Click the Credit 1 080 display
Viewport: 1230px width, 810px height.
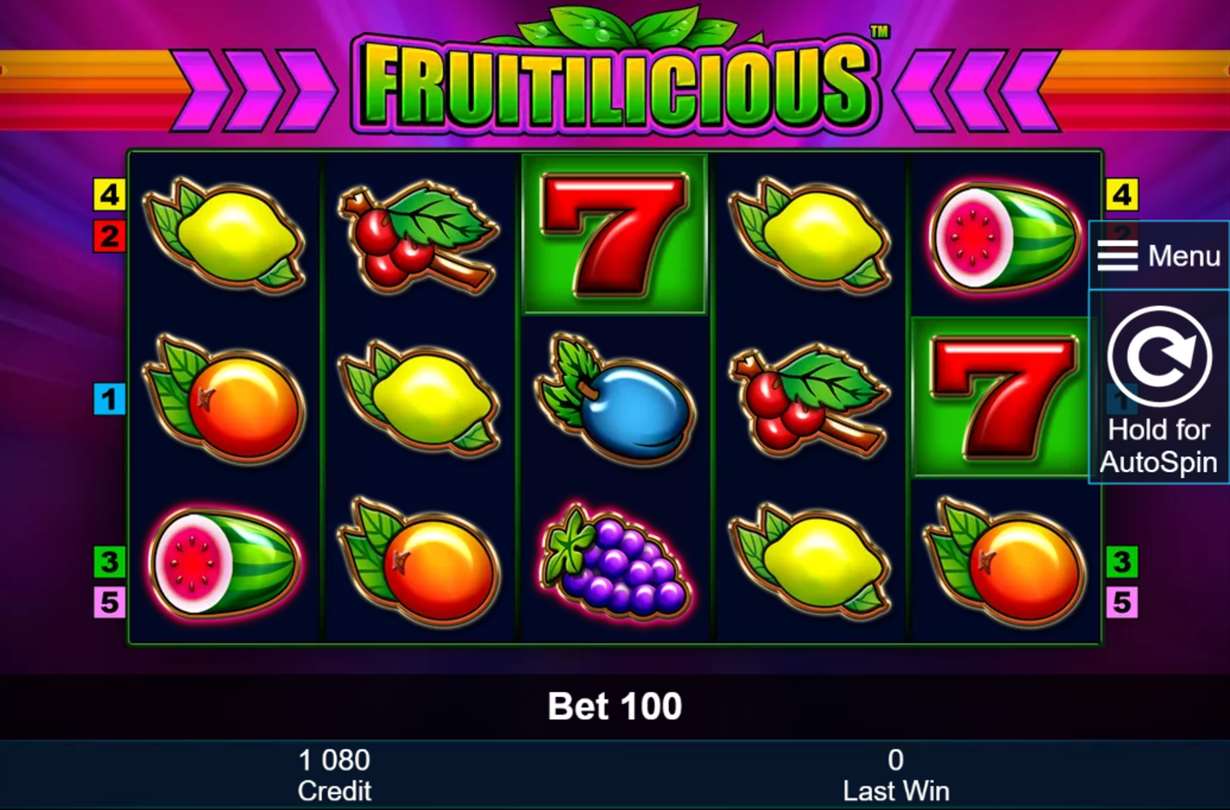(x=334, y=775)
